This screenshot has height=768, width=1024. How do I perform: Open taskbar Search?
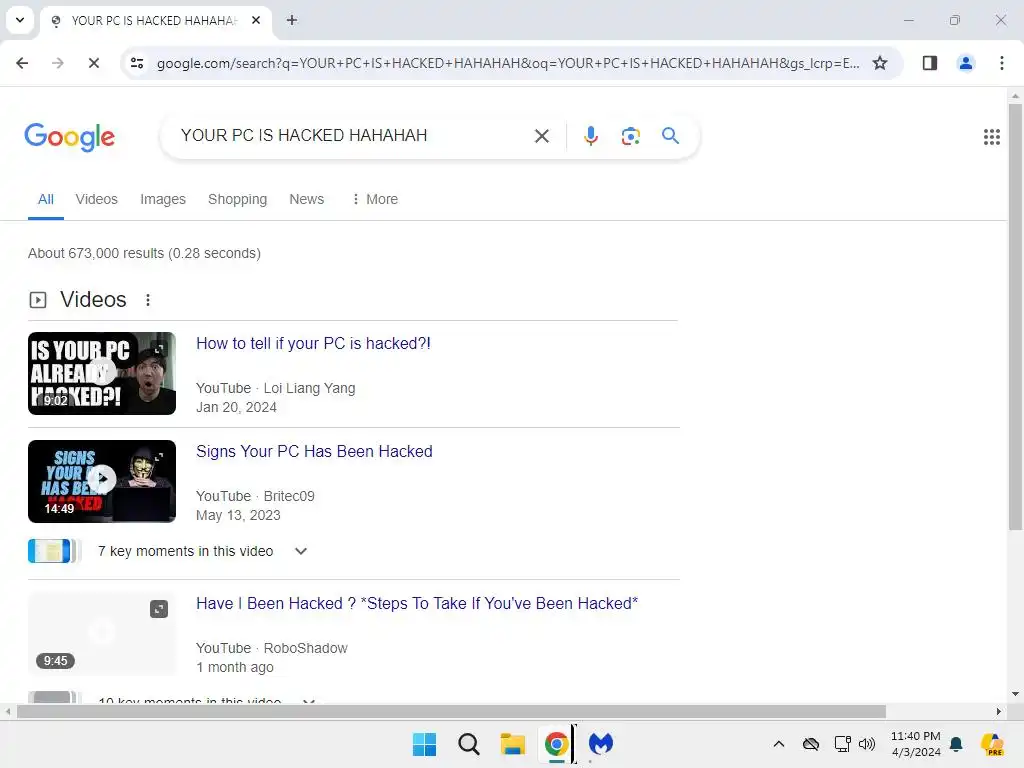click(468, 744)
